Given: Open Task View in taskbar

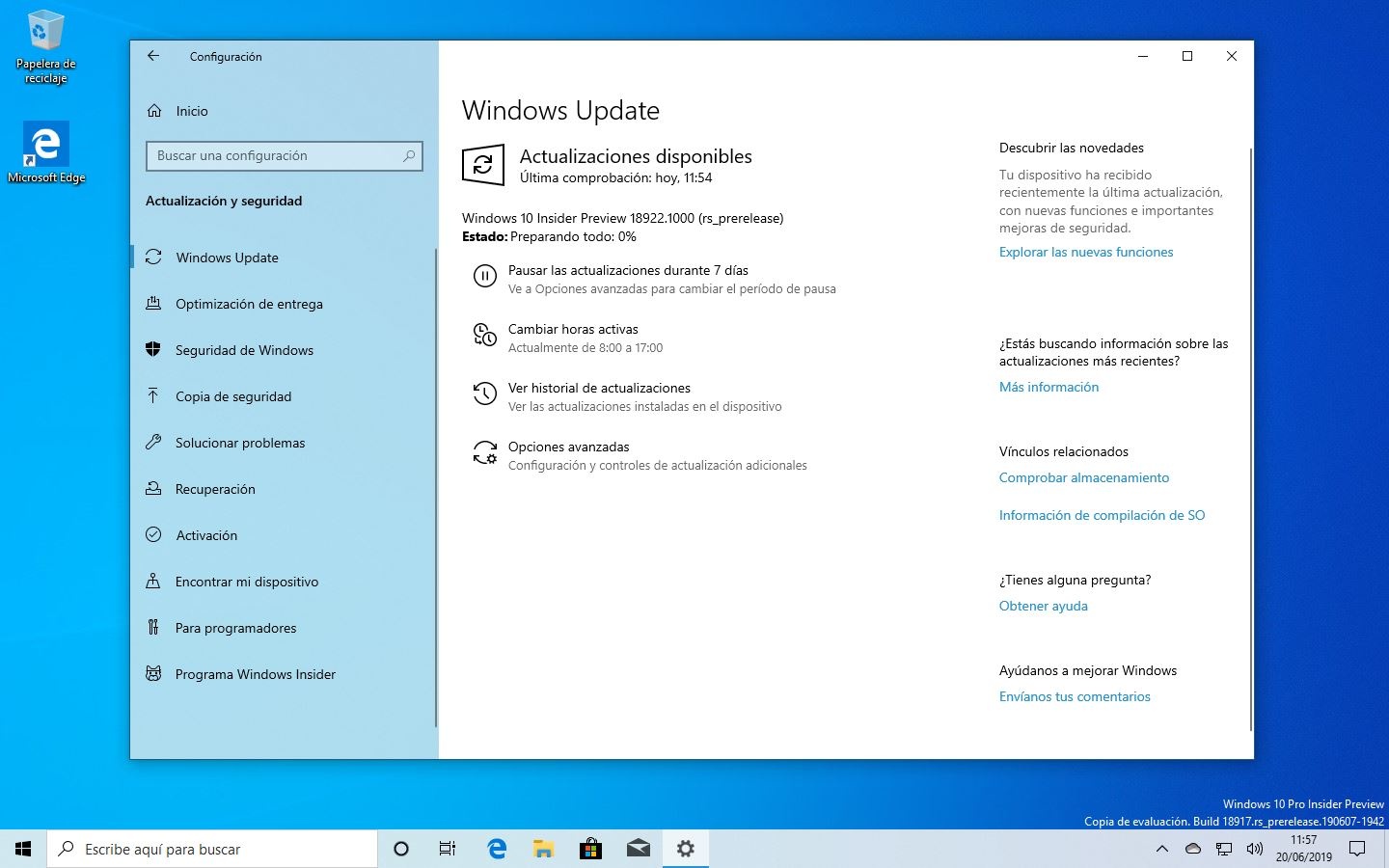Looking at the screenshot, I should (448, 849).
